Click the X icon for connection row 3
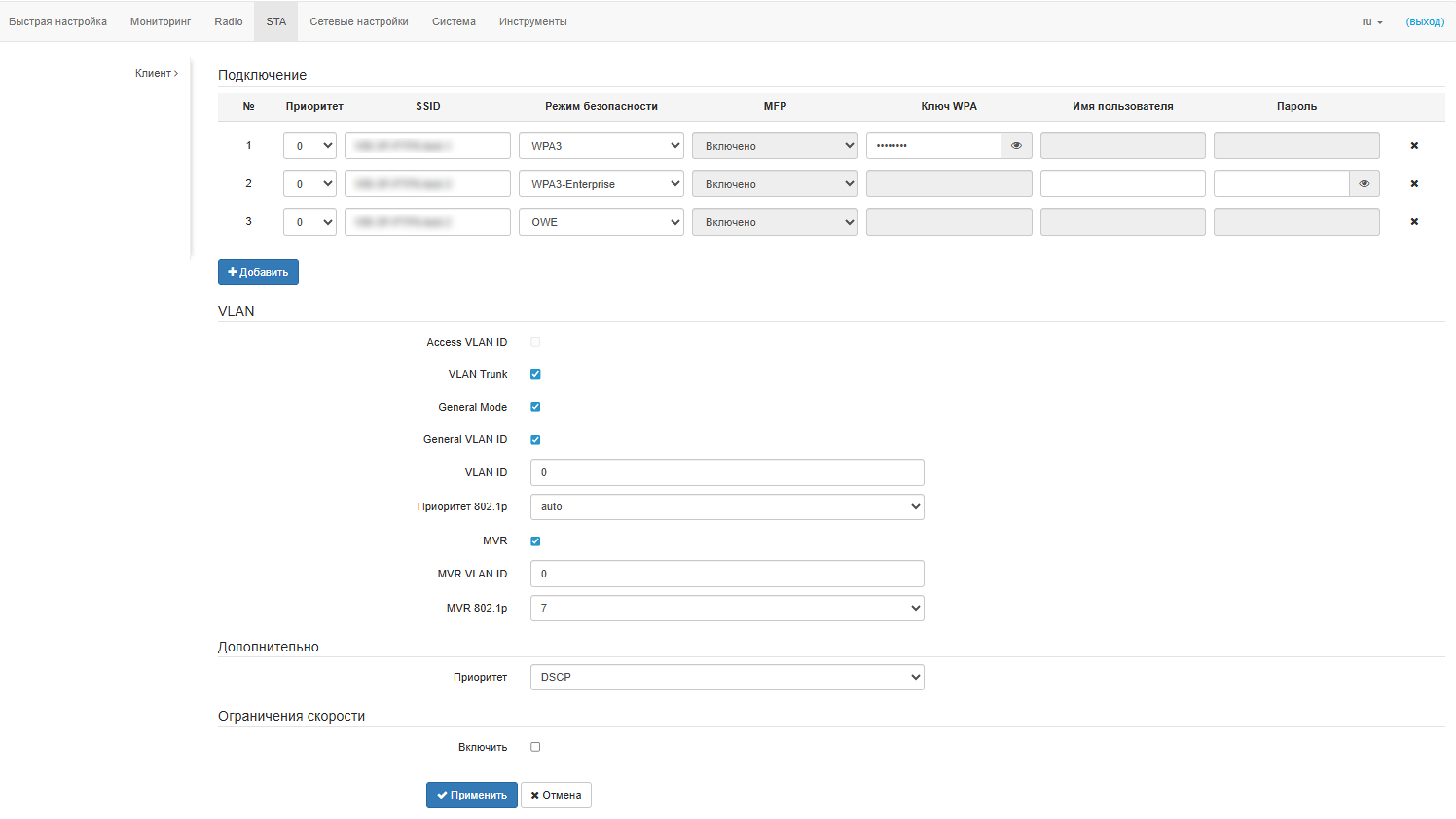The image size is (1456, 819). tap(1414, 222)
